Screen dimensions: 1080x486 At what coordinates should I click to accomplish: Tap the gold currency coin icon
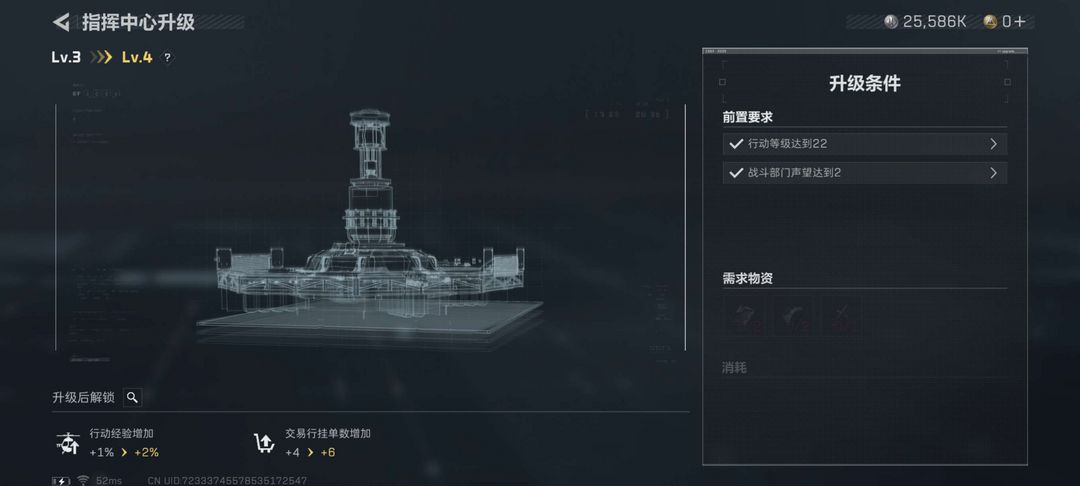pyautogui.click(x=990, y=22)
